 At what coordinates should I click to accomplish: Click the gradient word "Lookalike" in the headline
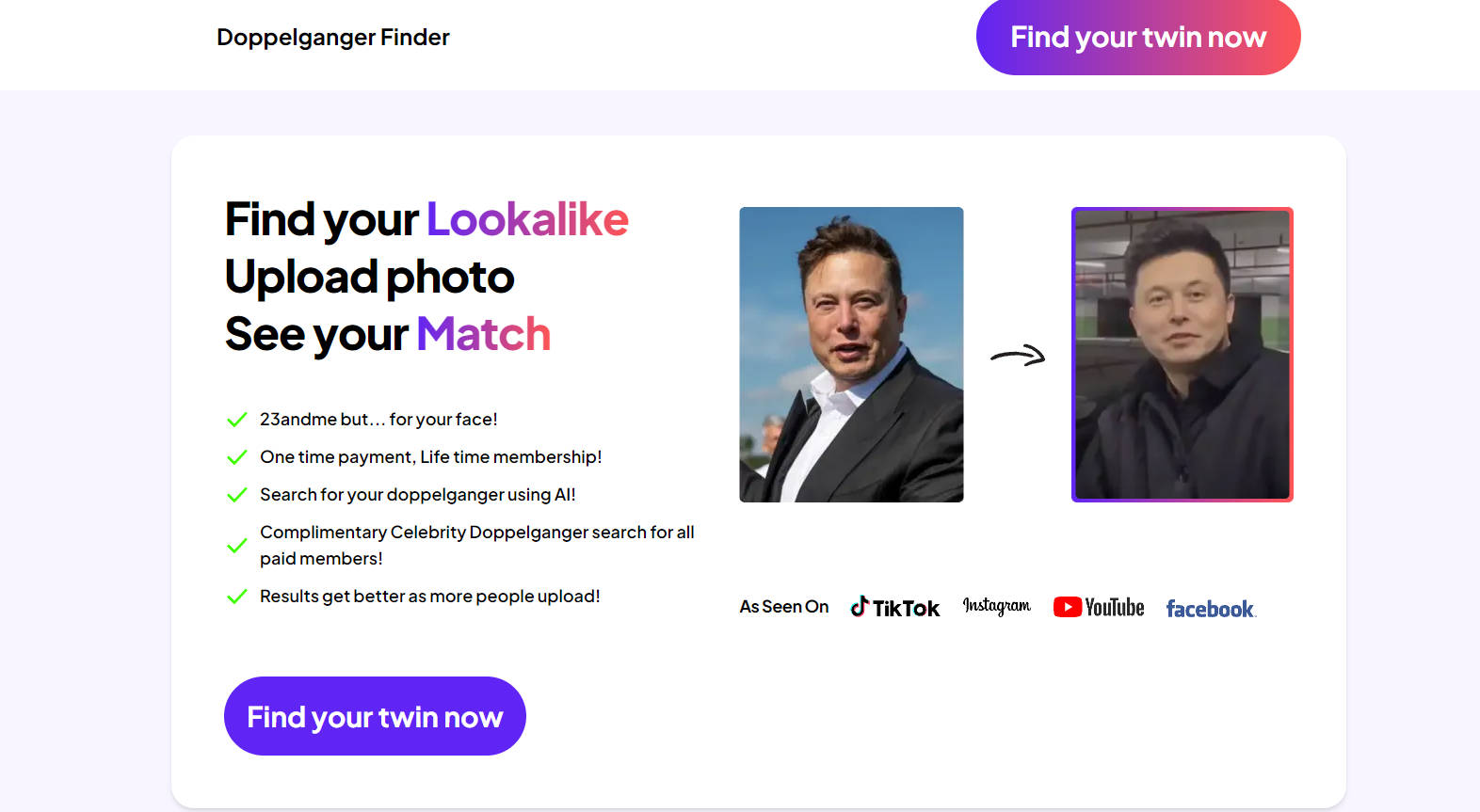point(527,220)
